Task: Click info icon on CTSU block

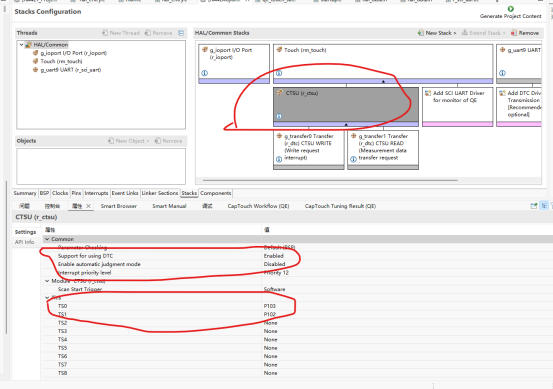Action: (x=279, y=116)
